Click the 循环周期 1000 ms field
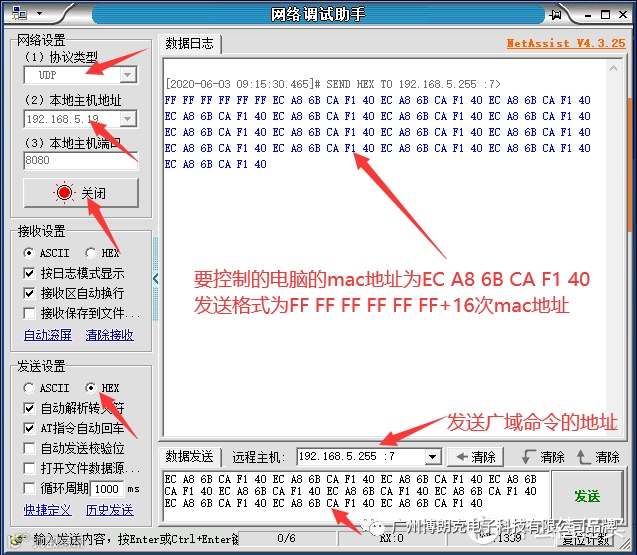 (106, 488)
